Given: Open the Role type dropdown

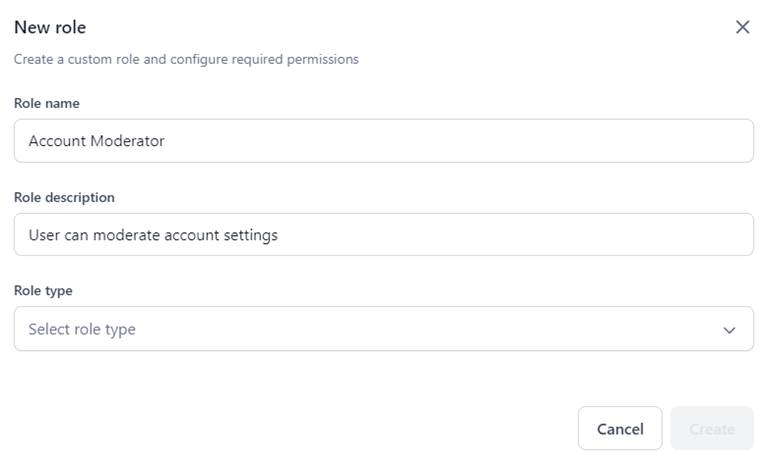Looking at the screenshot, I should (x=383, y=329).
